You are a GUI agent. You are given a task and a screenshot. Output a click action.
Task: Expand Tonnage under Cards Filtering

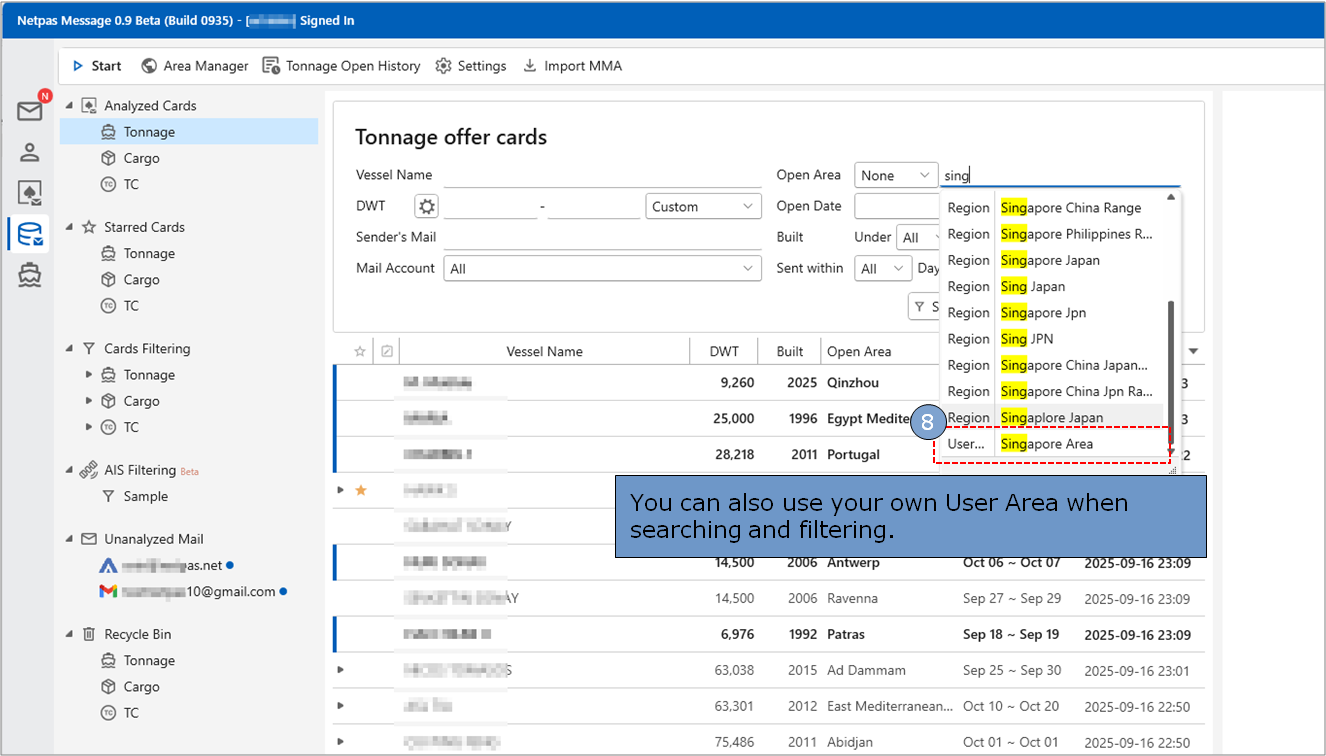point(89,375)
